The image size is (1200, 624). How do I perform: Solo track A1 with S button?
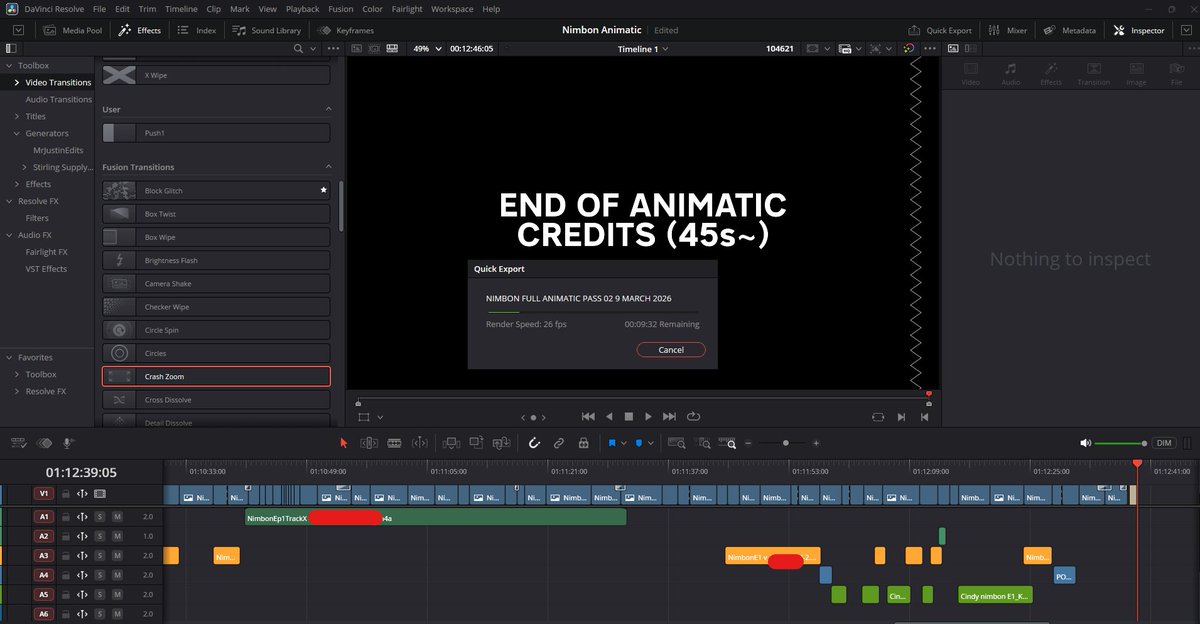pos(100,517)
